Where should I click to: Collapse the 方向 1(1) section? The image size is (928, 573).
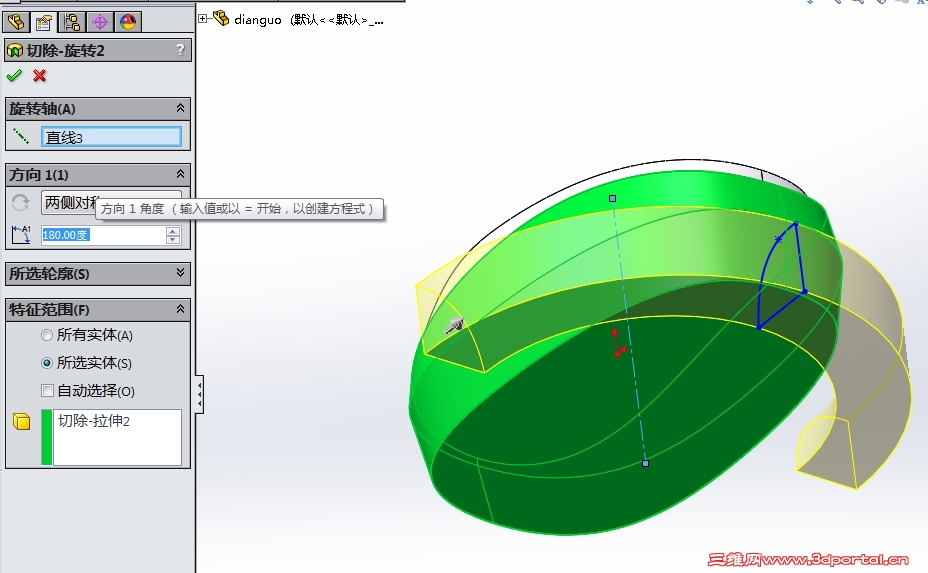coord(181,174)
